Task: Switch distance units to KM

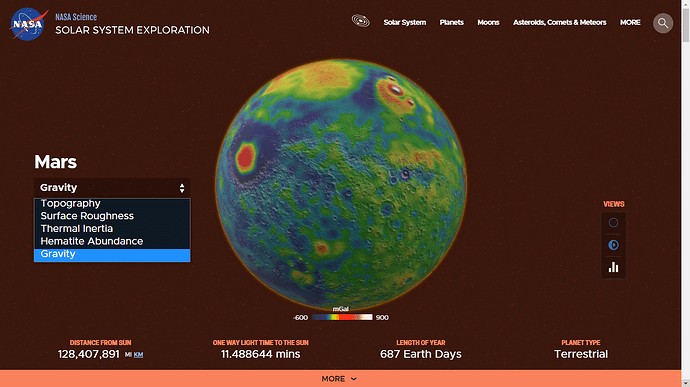Action: pos(138,355)
